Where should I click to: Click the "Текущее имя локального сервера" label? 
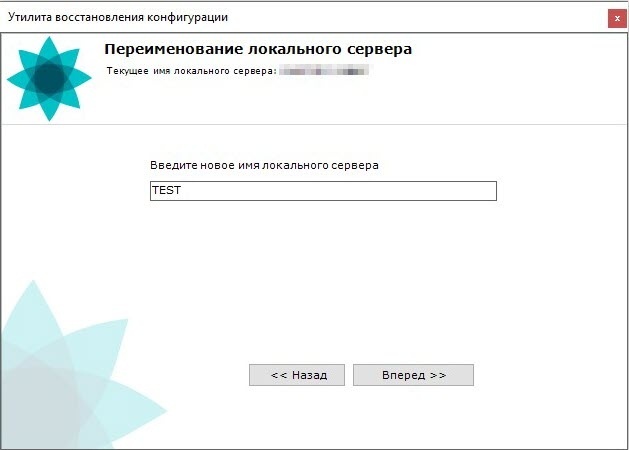(x=190, y=72)
